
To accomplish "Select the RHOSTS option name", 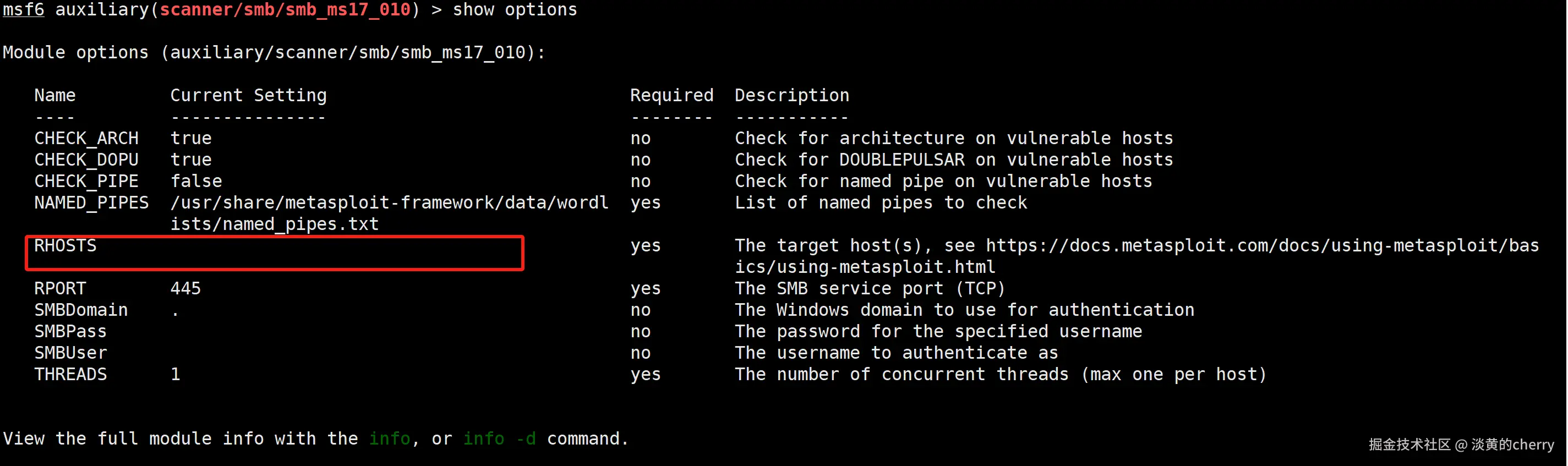I will click(x=65, y=246).
